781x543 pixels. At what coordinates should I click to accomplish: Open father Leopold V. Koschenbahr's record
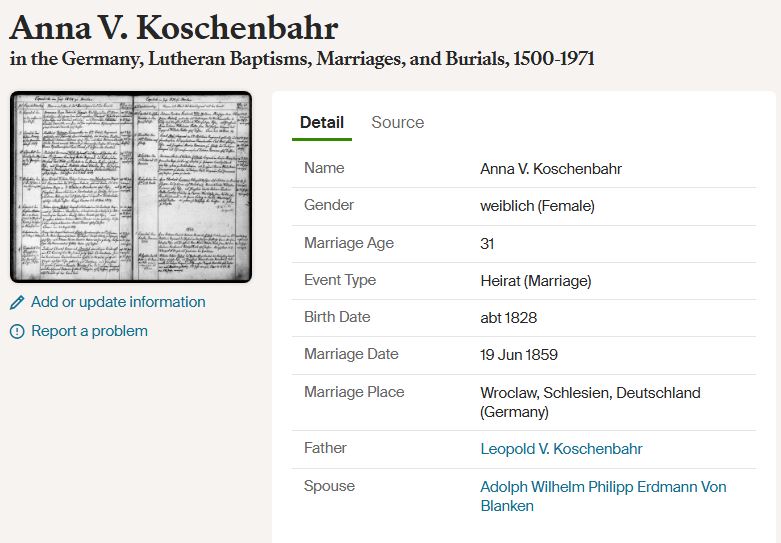pyautogui.click(x=561, y=449)
